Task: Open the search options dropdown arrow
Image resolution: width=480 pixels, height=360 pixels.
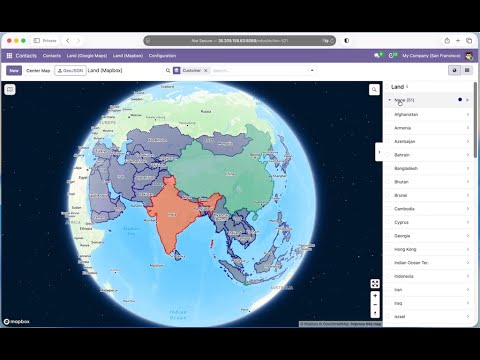Action: 312,70
